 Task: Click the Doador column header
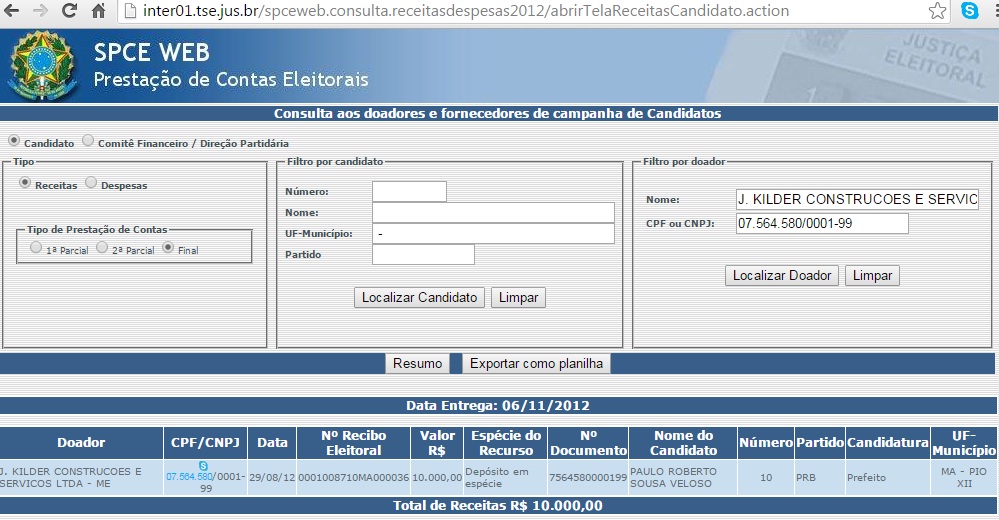click(81, 443)
